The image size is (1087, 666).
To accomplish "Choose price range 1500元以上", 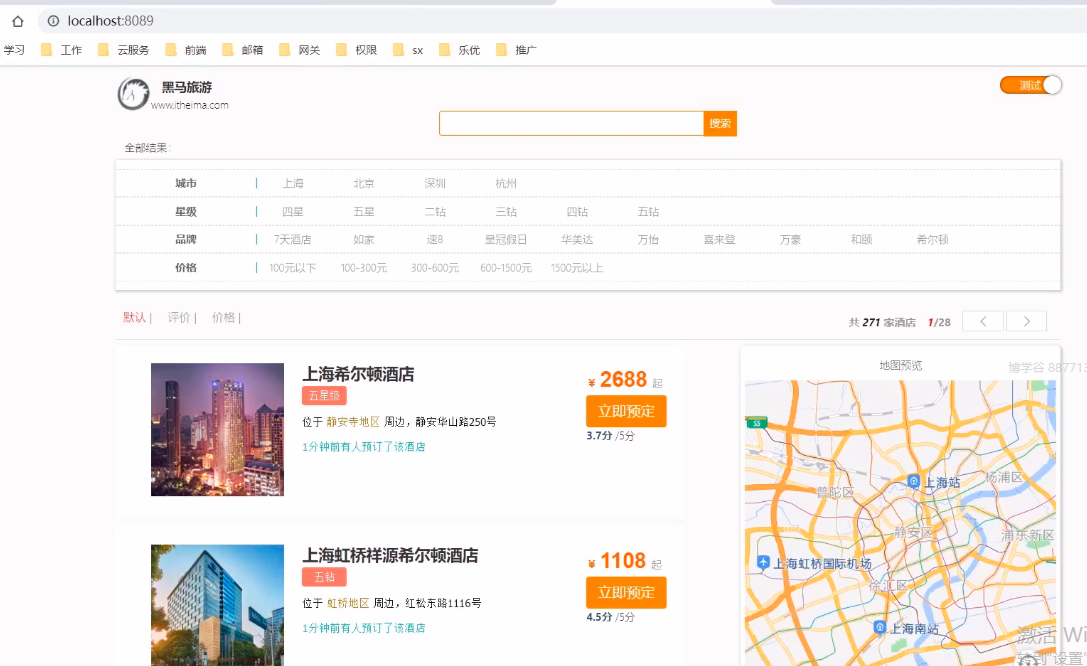I will coord(577,268).
